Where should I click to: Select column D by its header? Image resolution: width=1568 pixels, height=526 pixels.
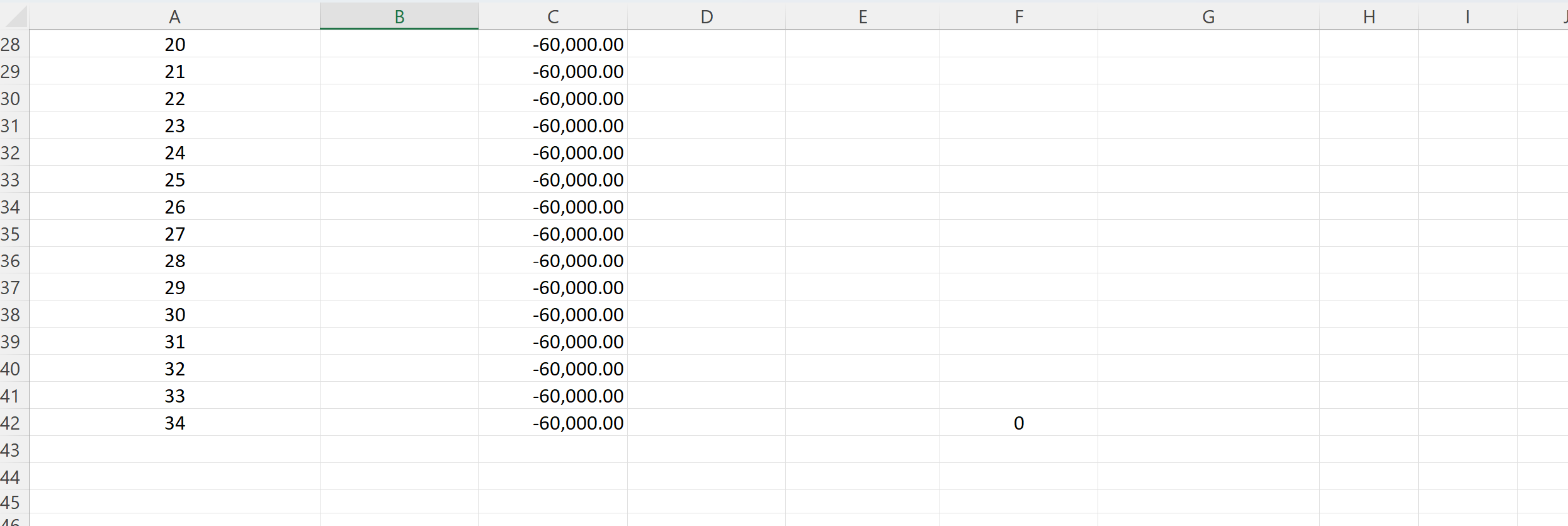(x=707, y=16)
